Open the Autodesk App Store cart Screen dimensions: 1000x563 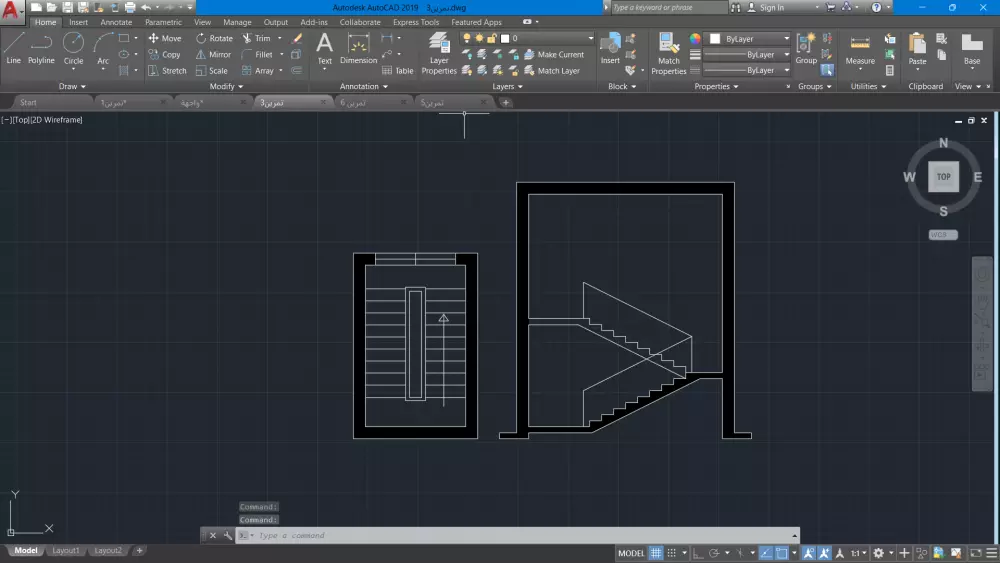830,8
